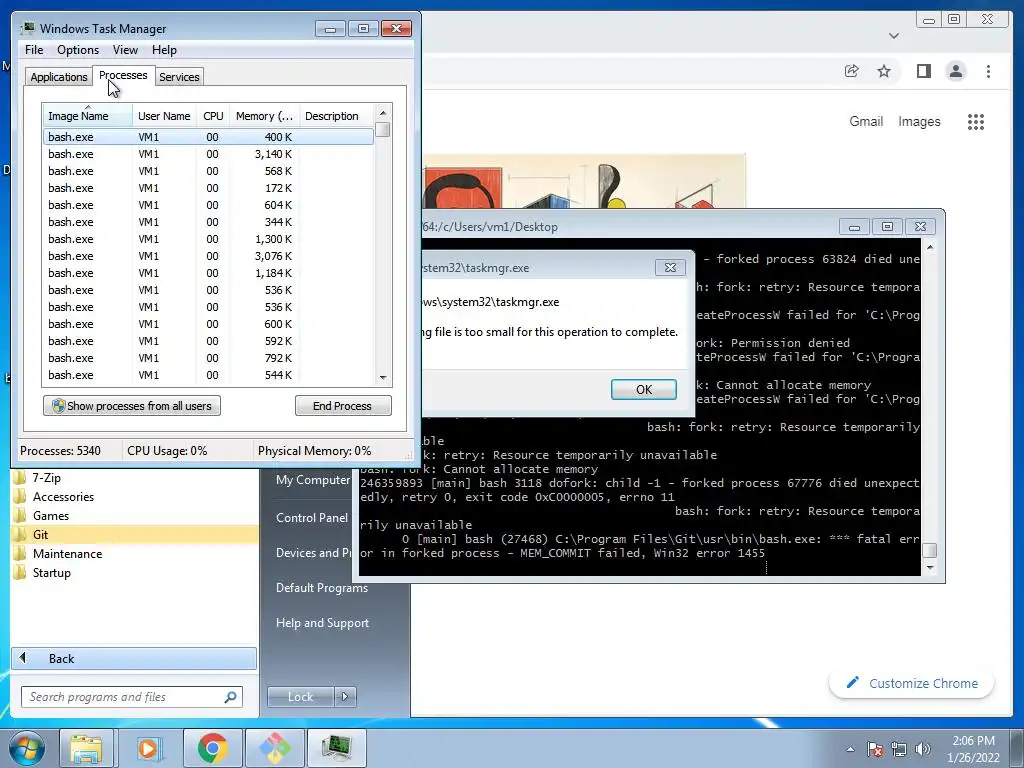
Task: Click the network tray icon
Action: [x=899, y=749]
